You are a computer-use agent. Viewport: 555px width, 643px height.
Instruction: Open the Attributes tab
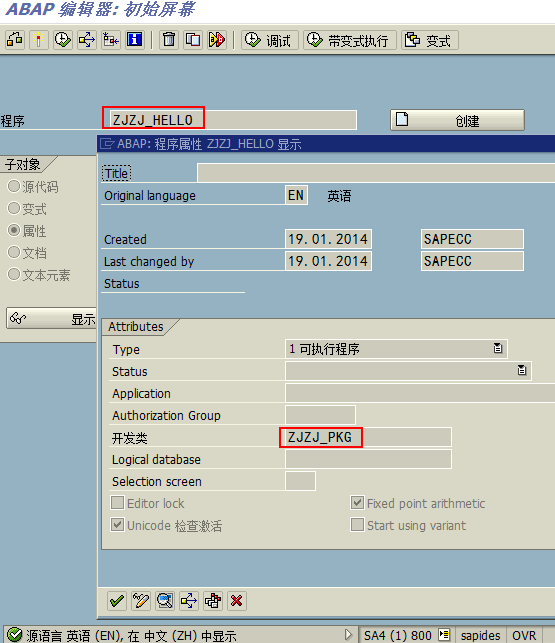[x=136, y=327]
